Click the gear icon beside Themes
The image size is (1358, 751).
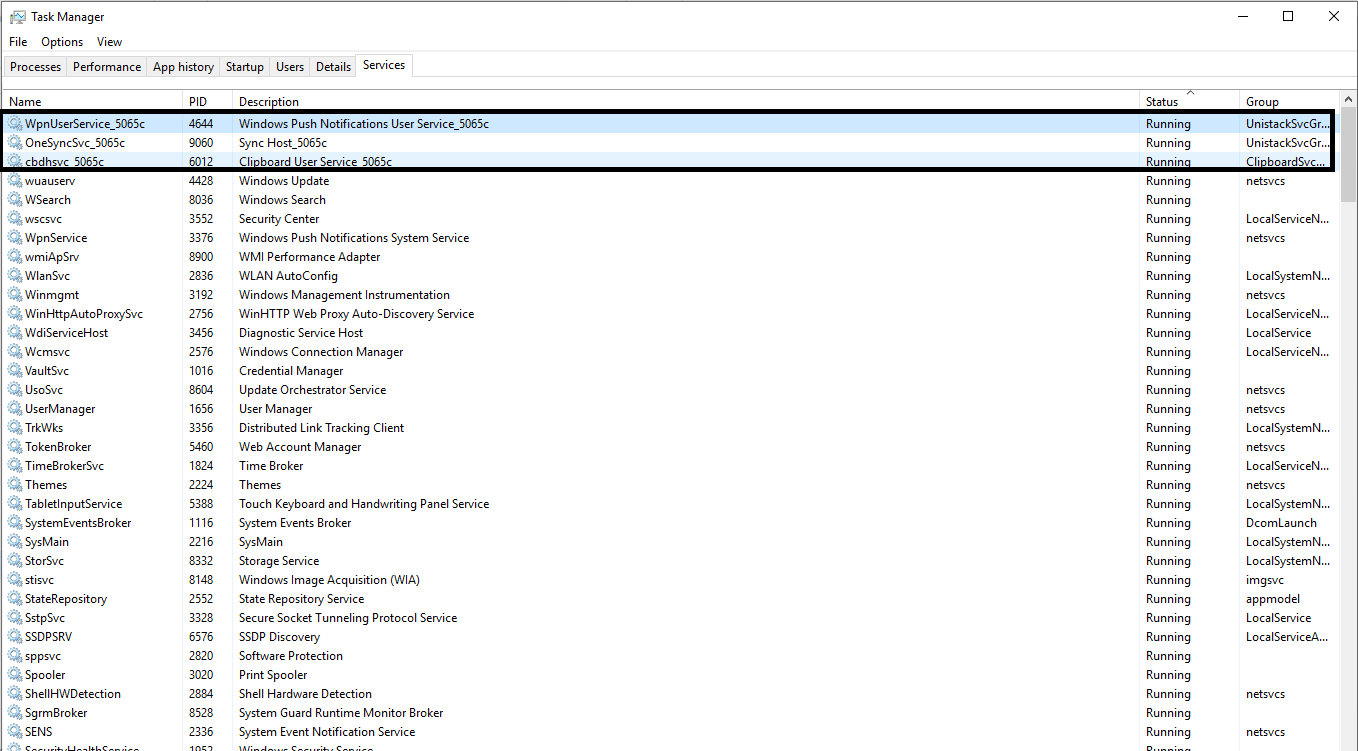(15, 485)
